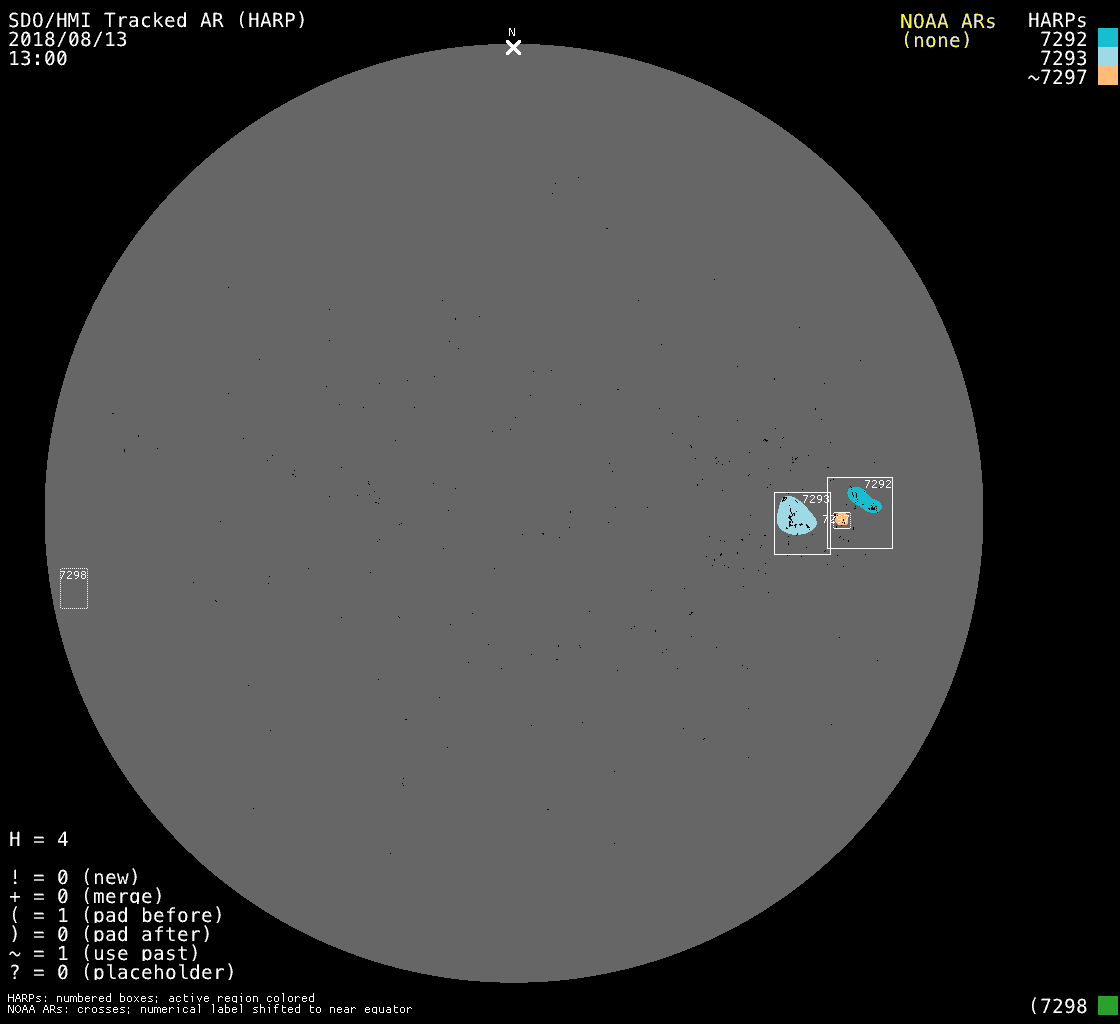Click the dark cyan HARP 7292 region blob
Image resolution: width=1120 pixels, height=1024 pixels.
pyautogui.click(x=864, y=499)
